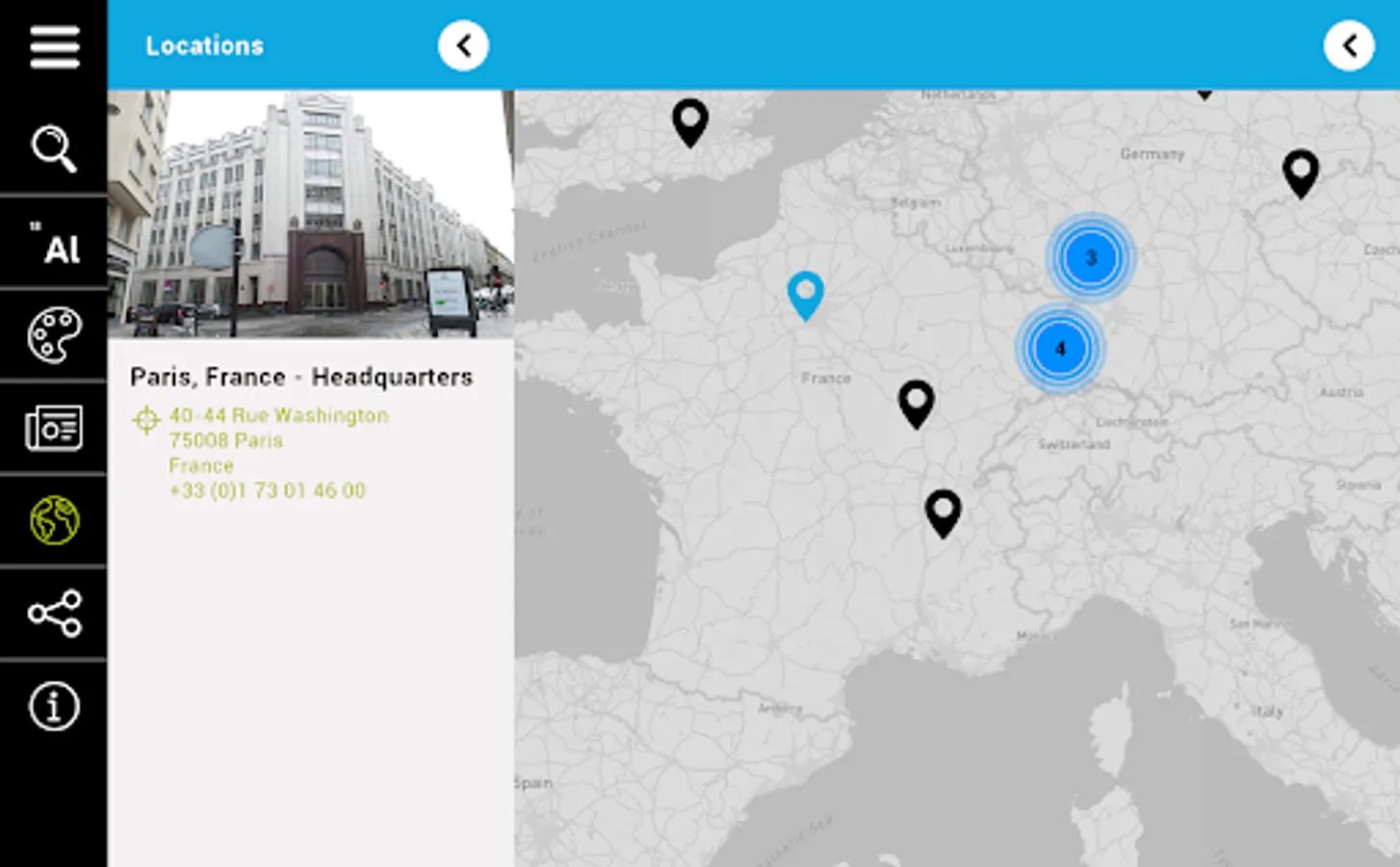Select the pin below France label
Viewport: 1400px width, 867px height.
[916, 404]
